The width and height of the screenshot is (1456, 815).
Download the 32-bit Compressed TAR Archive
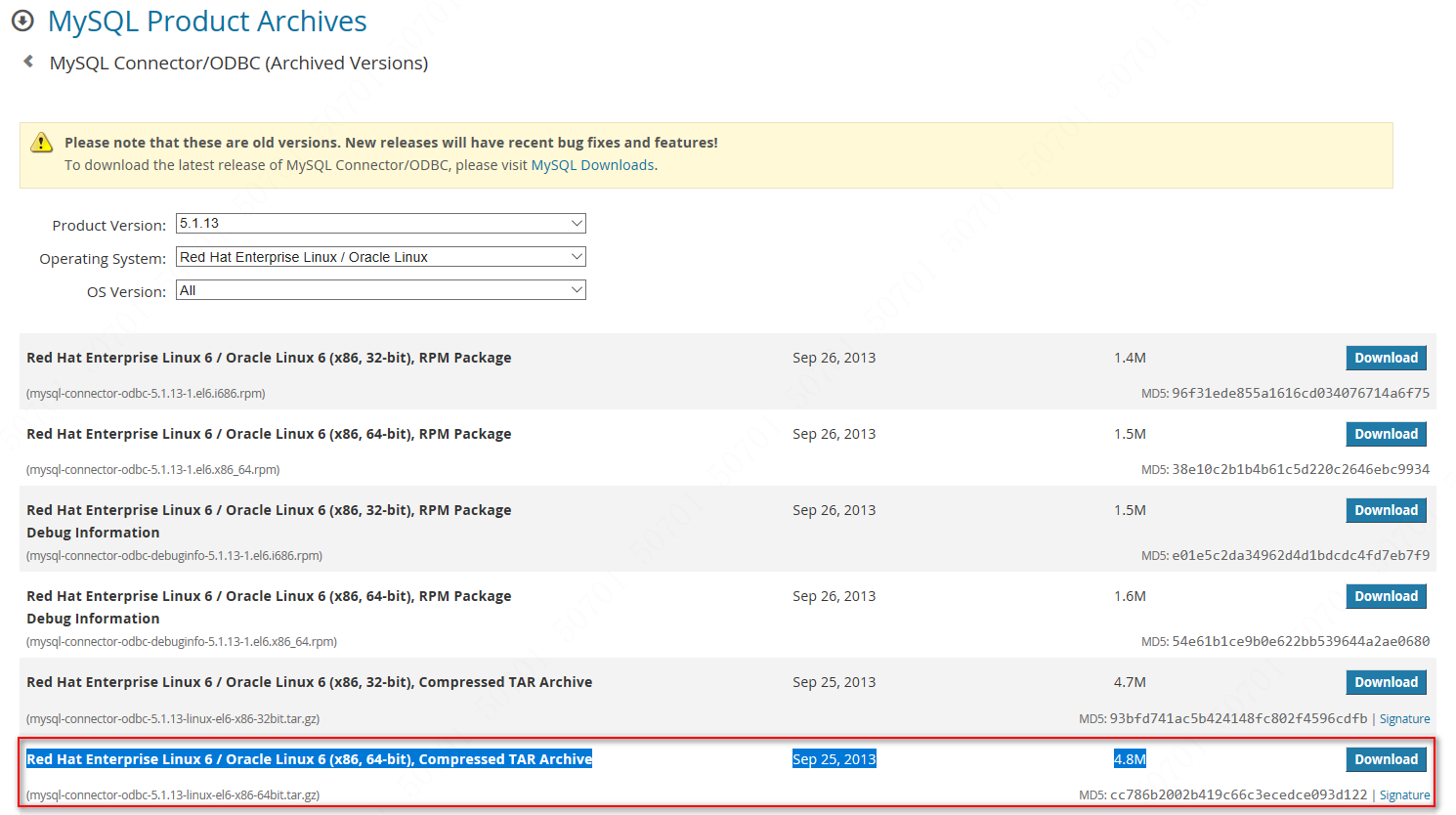click(1386, 682)
